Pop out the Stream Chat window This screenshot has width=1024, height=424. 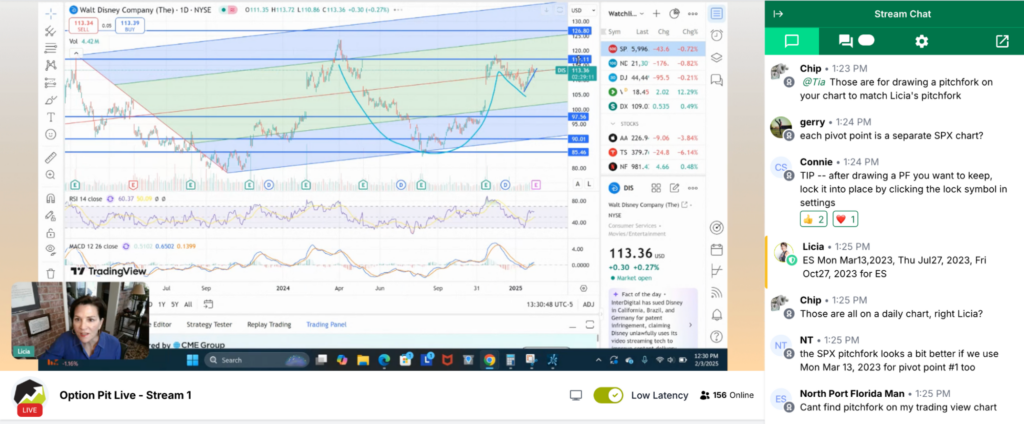pyautogui.click(x=1002, y=41)
